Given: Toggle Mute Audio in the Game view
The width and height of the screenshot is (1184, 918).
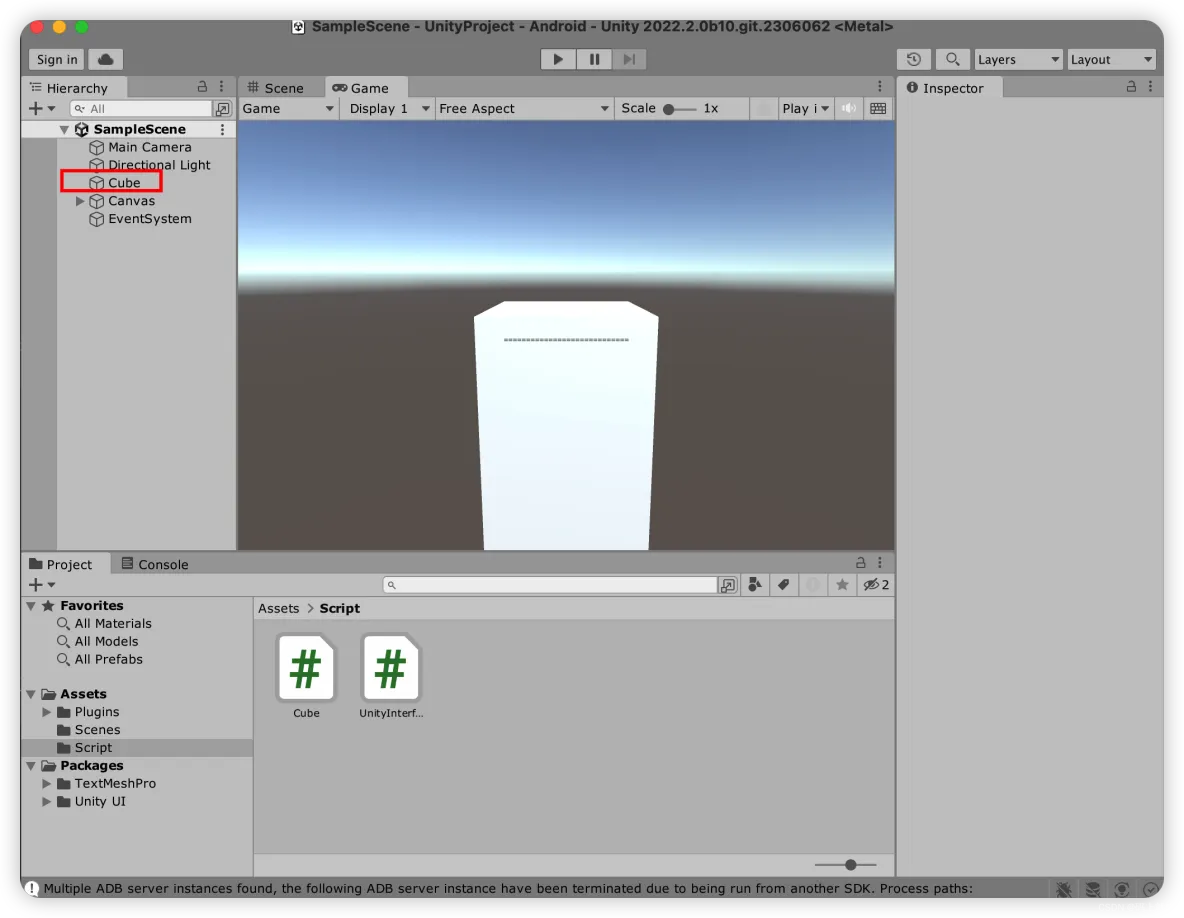Looking at the screenshot, I should 849,108.
